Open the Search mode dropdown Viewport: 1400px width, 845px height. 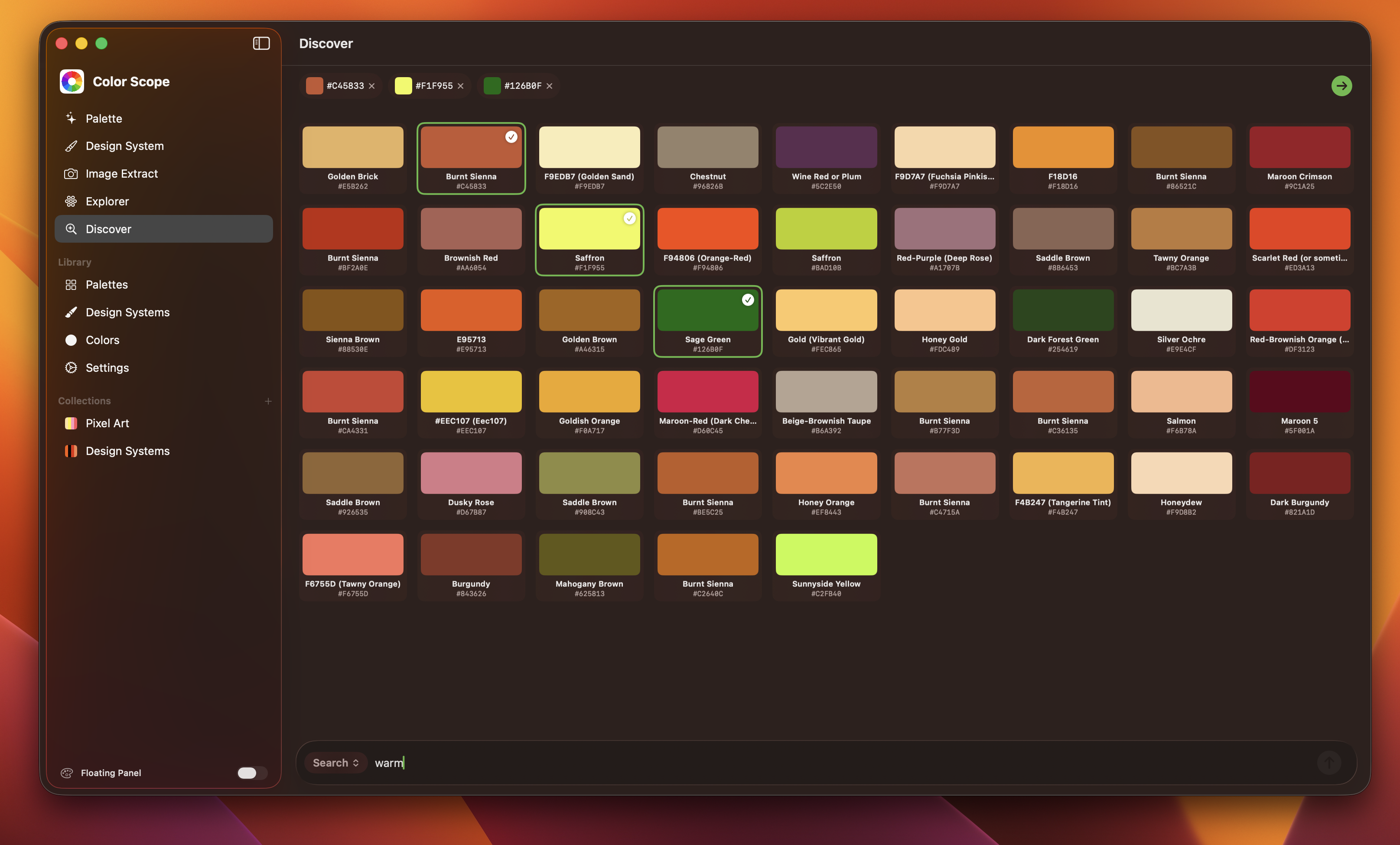click(335, 763)
